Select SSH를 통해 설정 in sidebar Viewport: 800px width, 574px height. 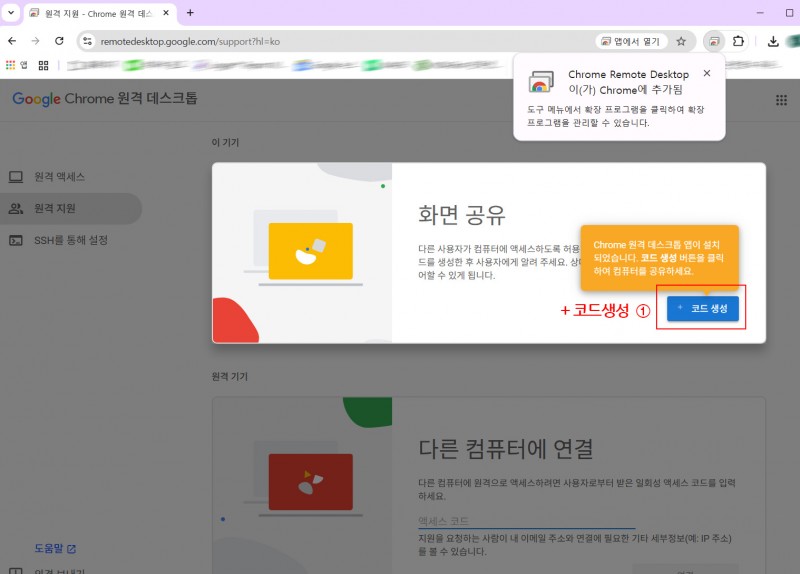pos(71,240)
